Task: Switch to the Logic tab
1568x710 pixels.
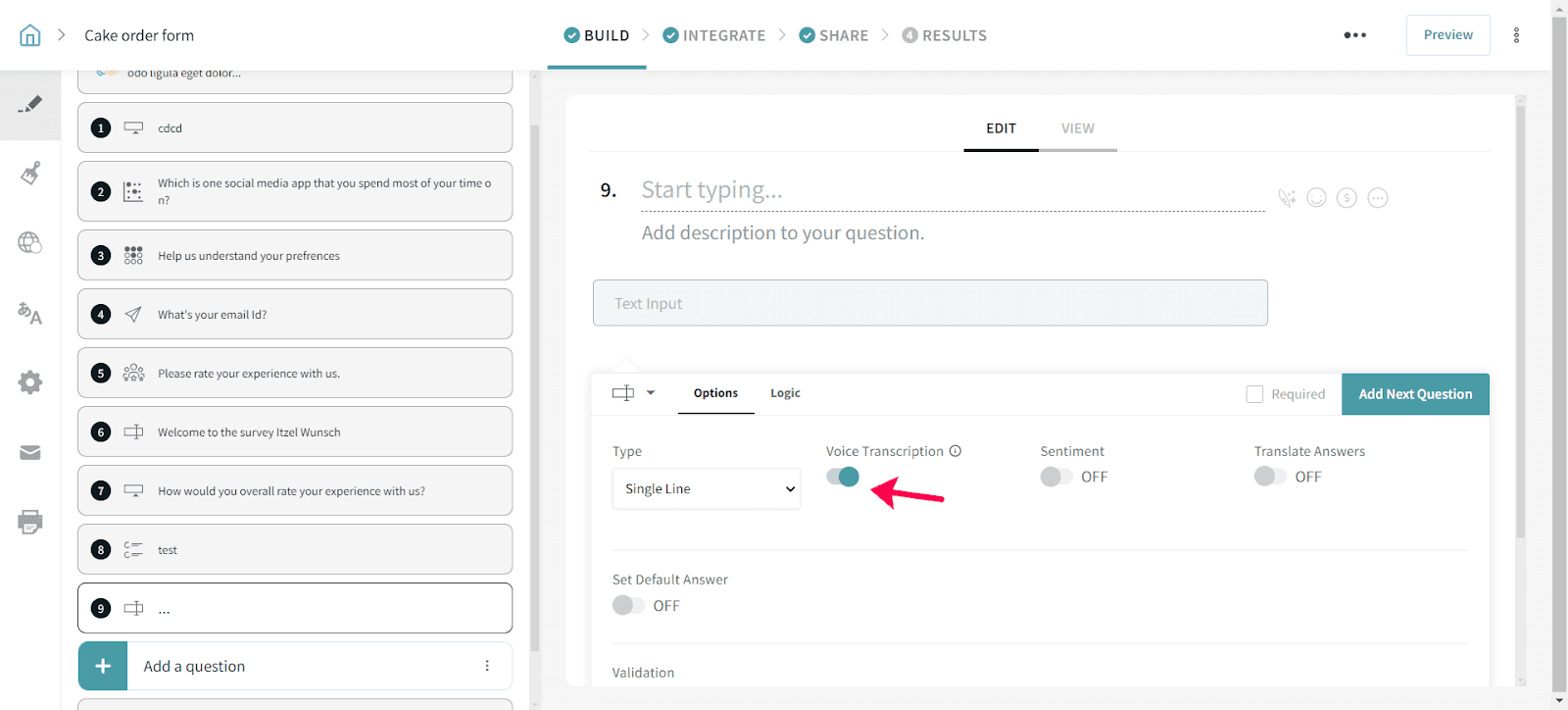Action: click(785, 393)
